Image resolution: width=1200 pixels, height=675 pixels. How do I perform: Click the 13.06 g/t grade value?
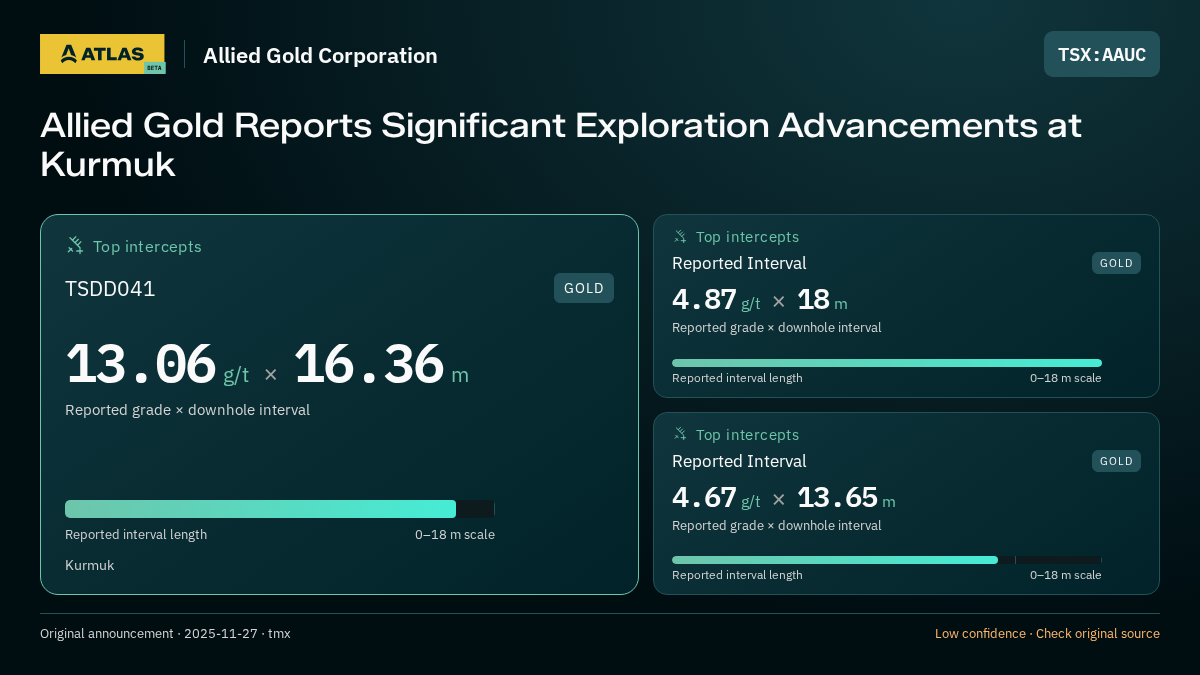click(x=157, y=365)
